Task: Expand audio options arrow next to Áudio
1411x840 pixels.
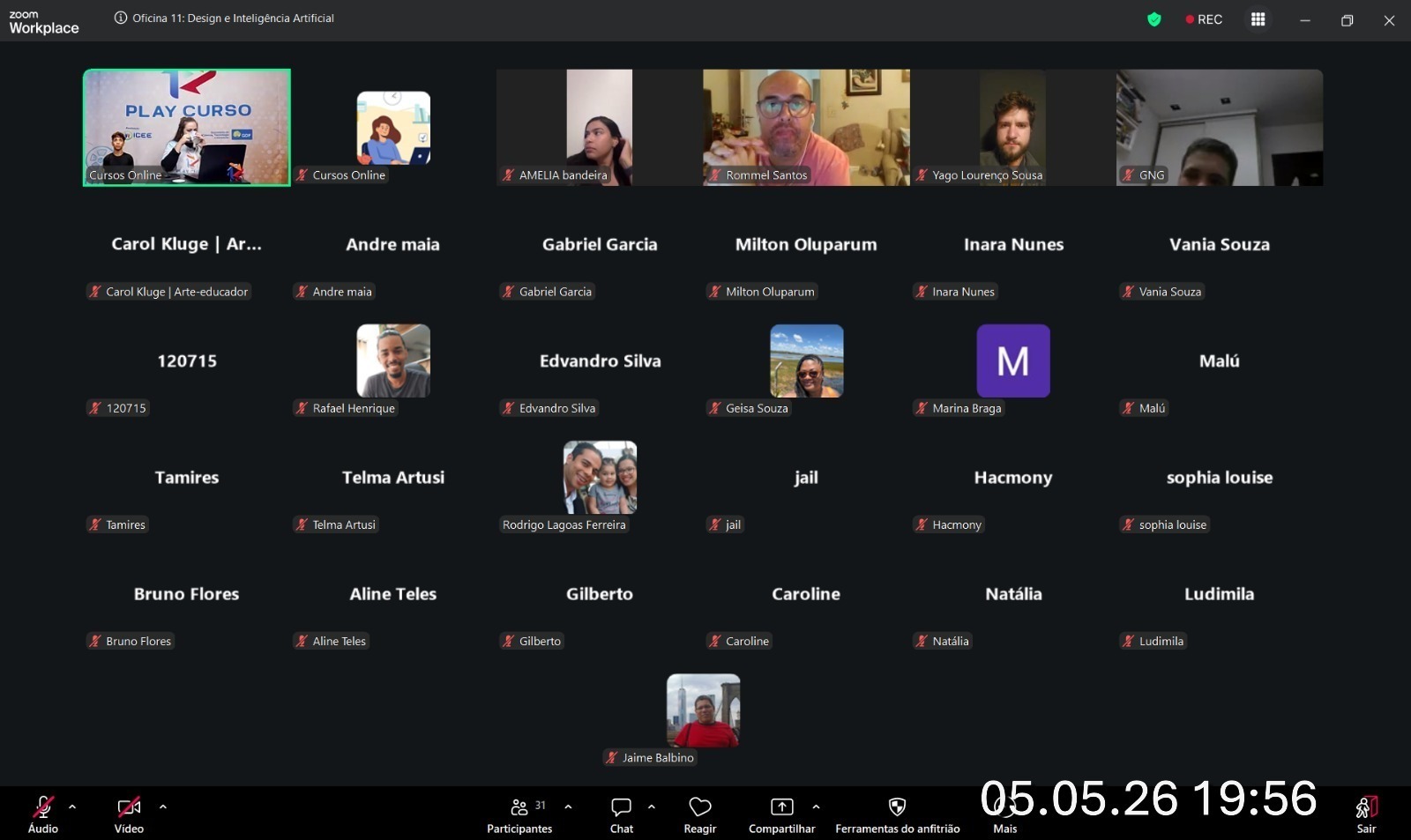Action: [x=72, y=807]
